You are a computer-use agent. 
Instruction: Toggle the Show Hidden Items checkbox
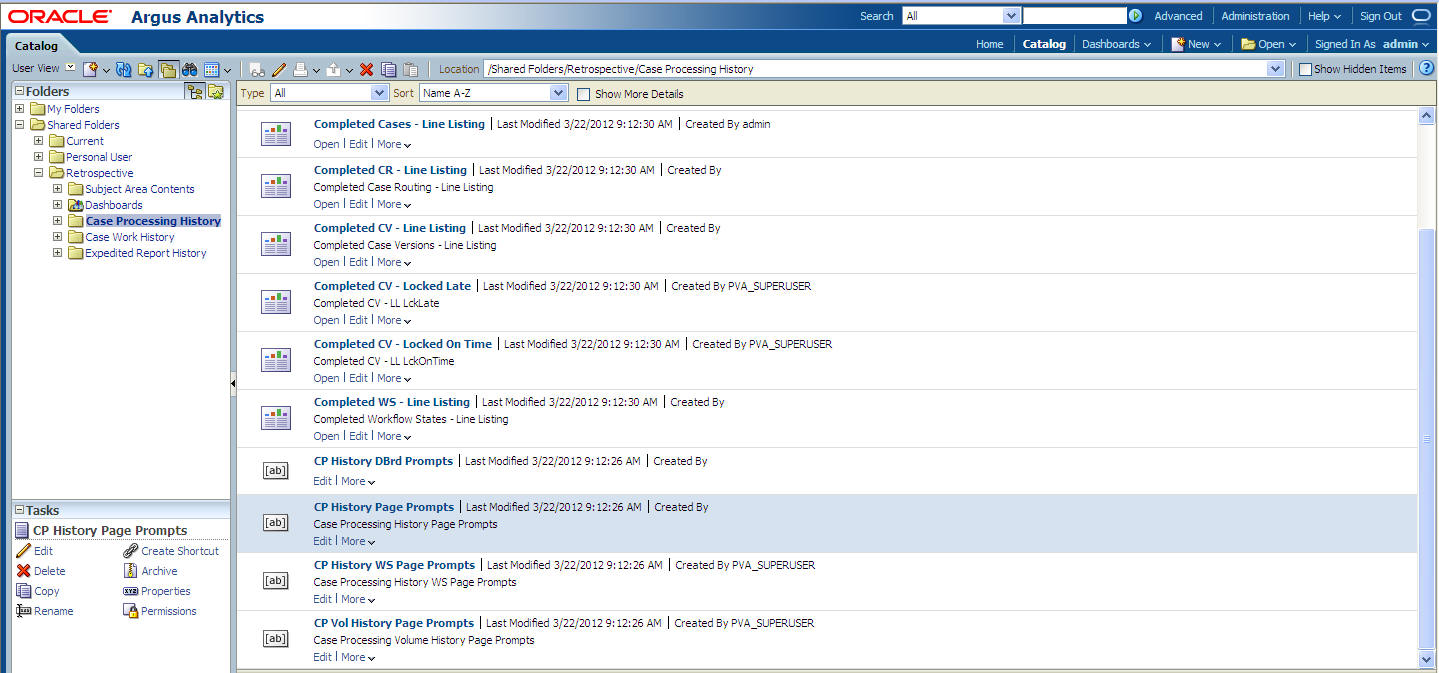tap(1304, 69)
